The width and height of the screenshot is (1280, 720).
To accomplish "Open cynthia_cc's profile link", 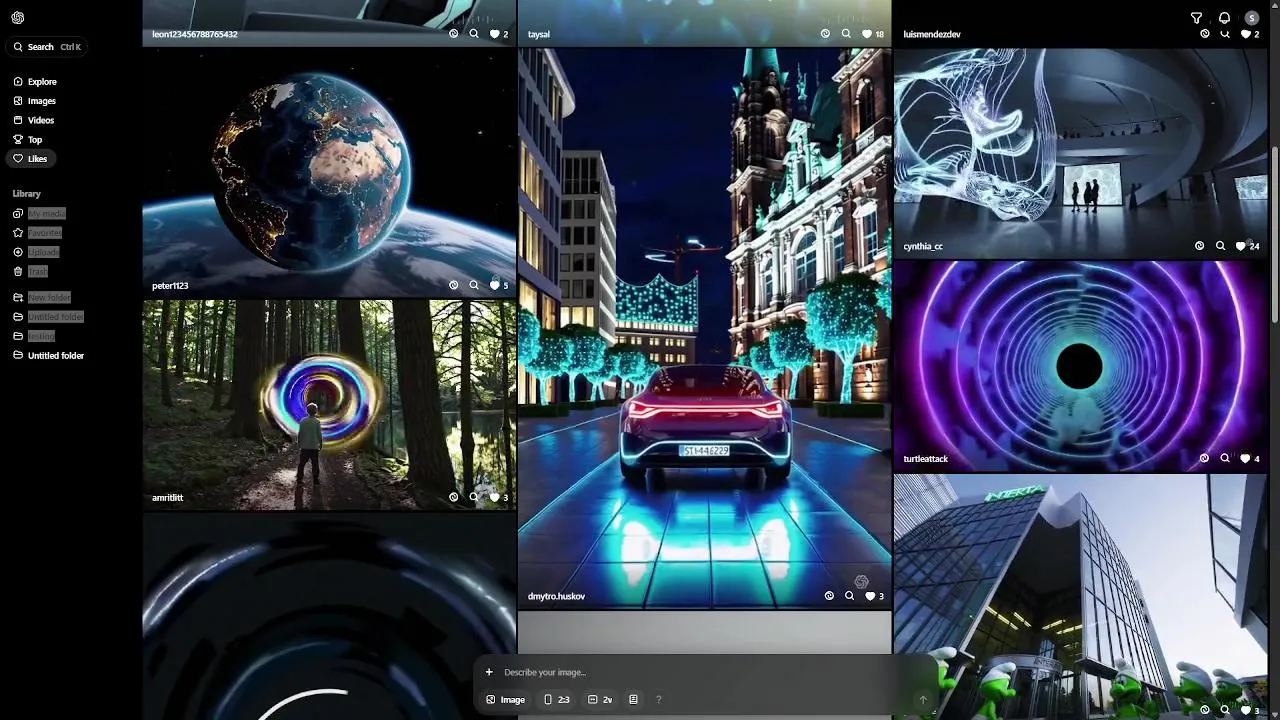I will tap(923, 247).
